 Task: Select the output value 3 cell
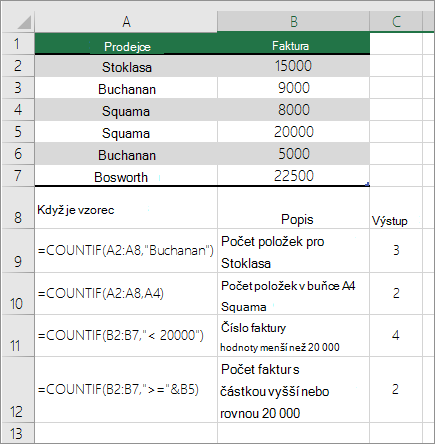[396, 251]
